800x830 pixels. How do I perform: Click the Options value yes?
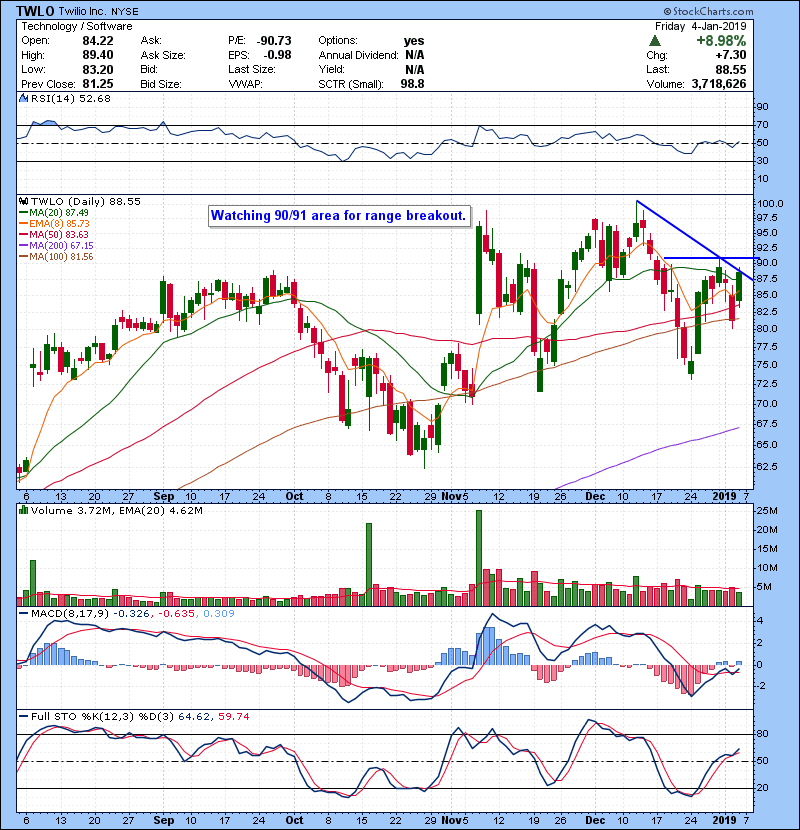pyautogui.click(x=414, y=41)
